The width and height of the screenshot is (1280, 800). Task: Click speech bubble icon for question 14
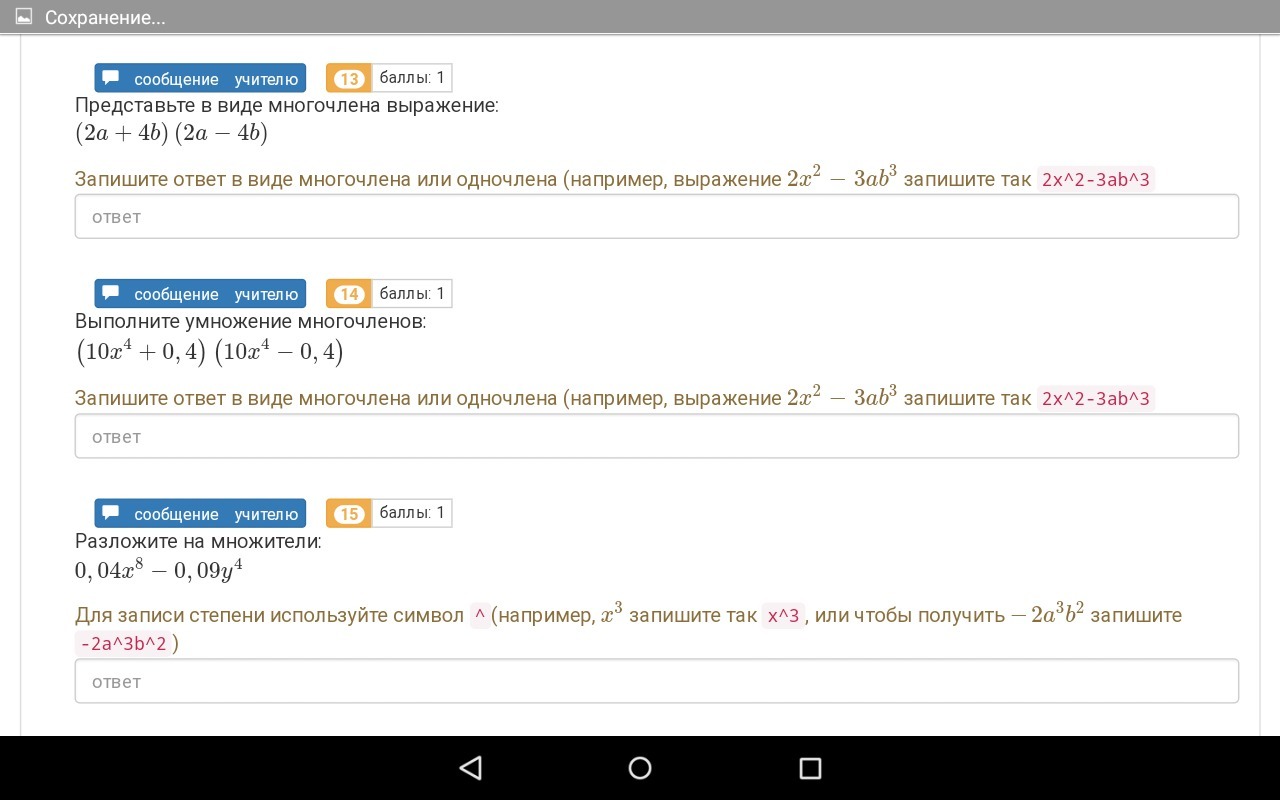tap(111, 293)
